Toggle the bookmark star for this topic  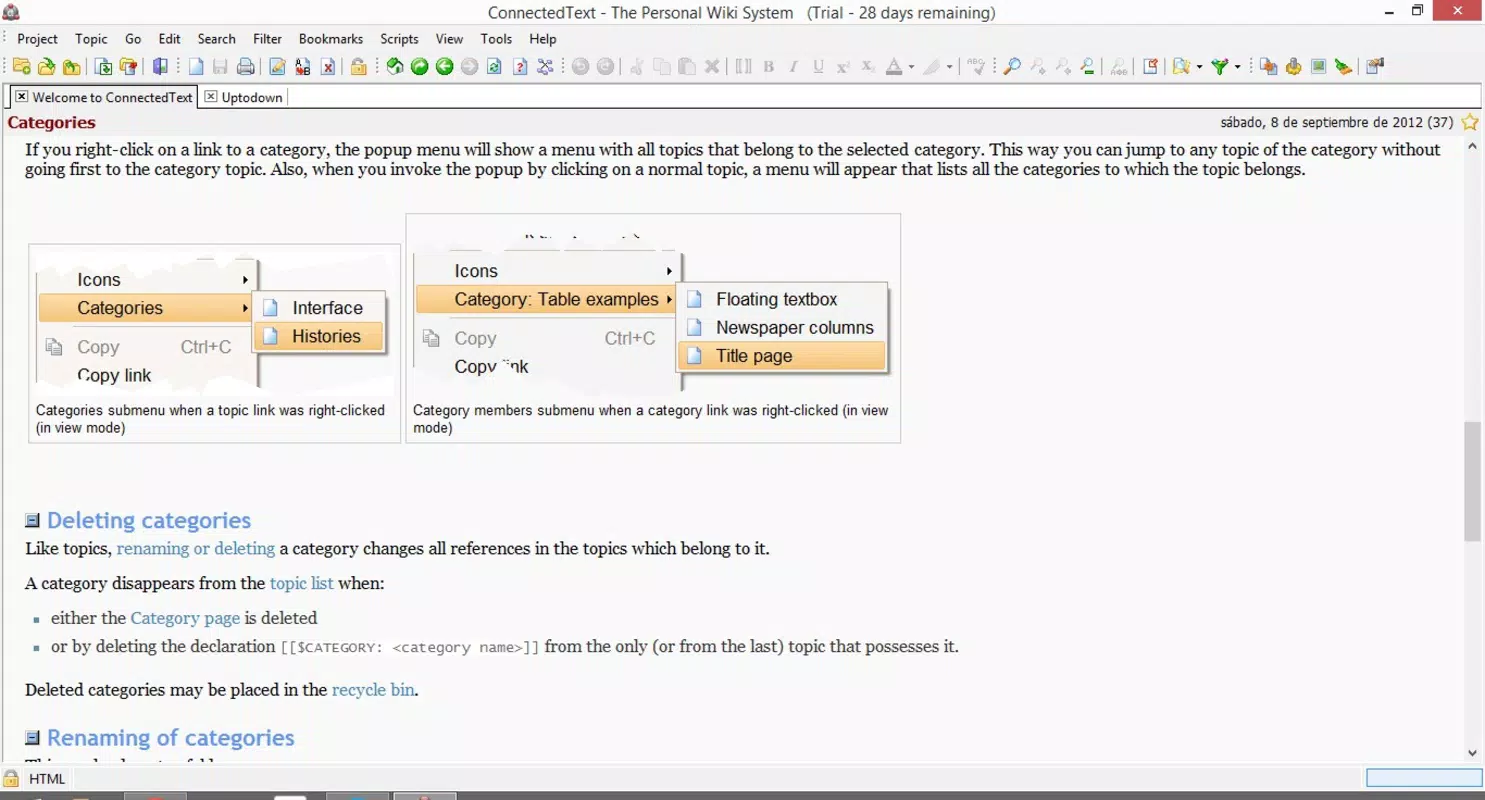1469,123
